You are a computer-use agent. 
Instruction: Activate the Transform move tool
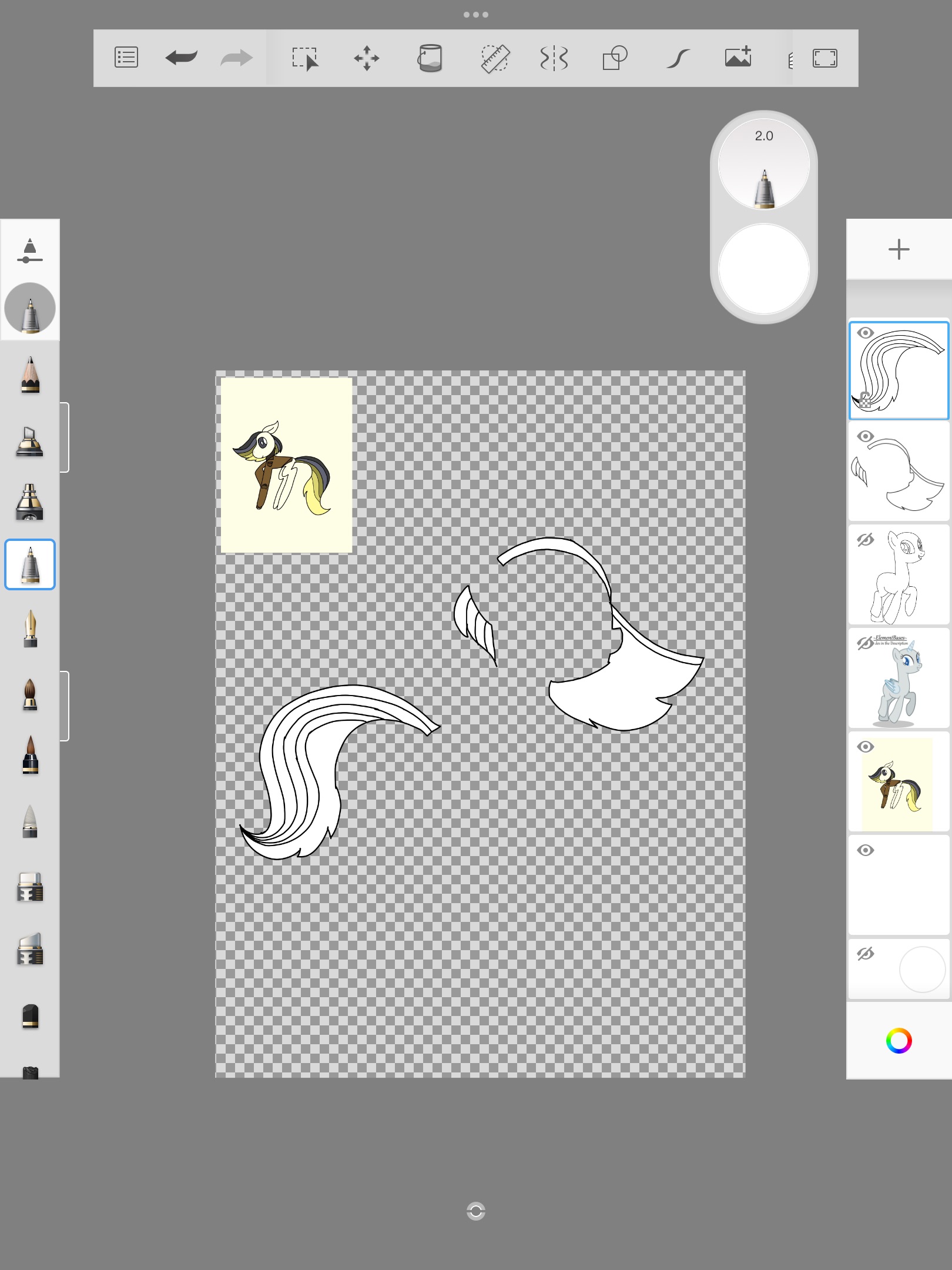coord(367,58)
